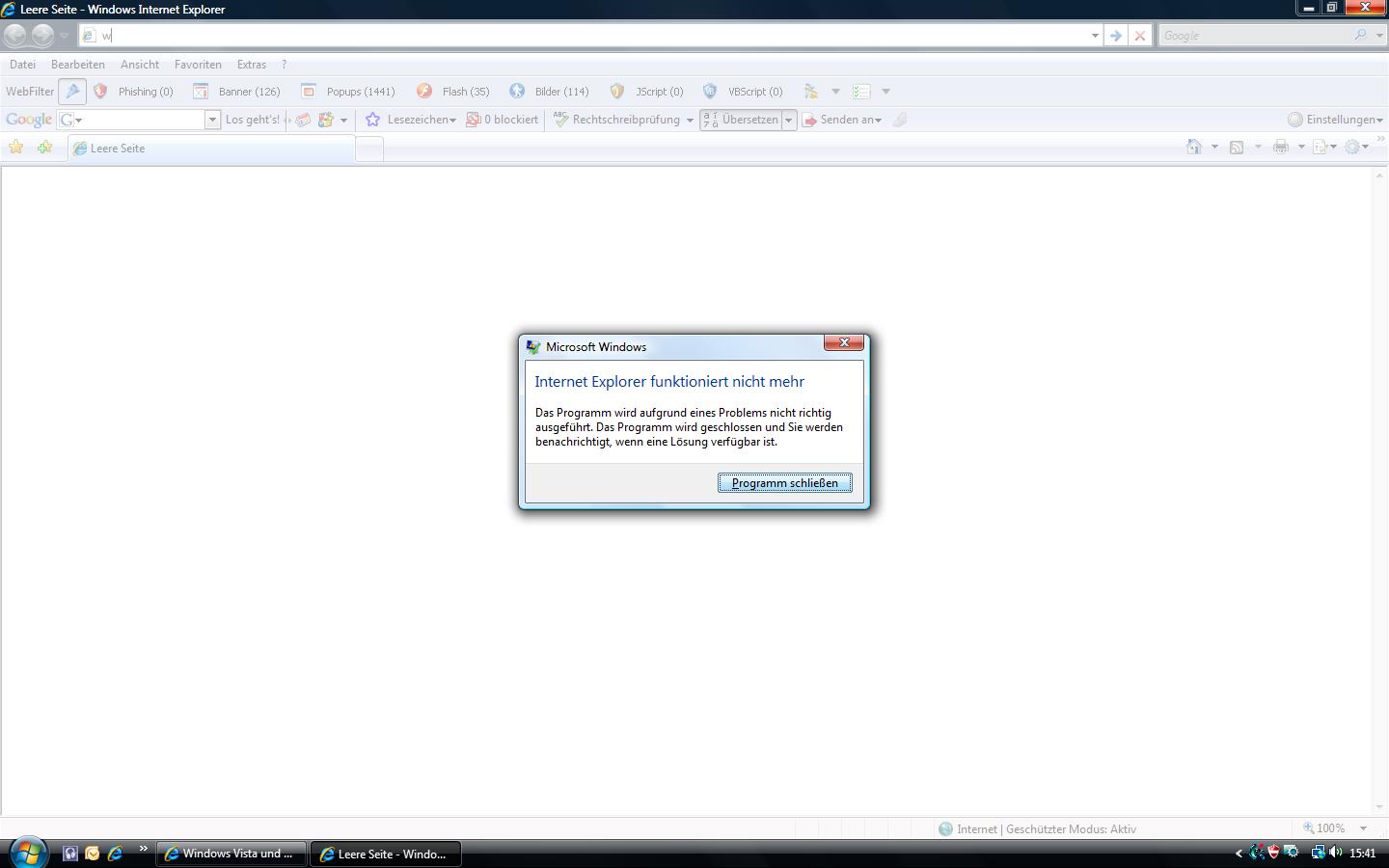Click the RSS feeds icon
Screen dimensions: 1389x868
1237,147
